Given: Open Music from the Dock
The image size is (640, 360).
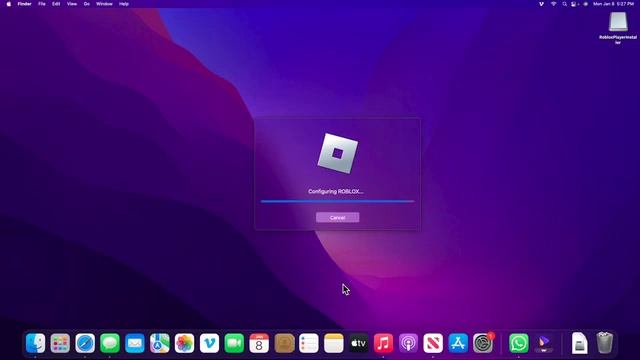Looking at the screenshot, I should (383, 343).
